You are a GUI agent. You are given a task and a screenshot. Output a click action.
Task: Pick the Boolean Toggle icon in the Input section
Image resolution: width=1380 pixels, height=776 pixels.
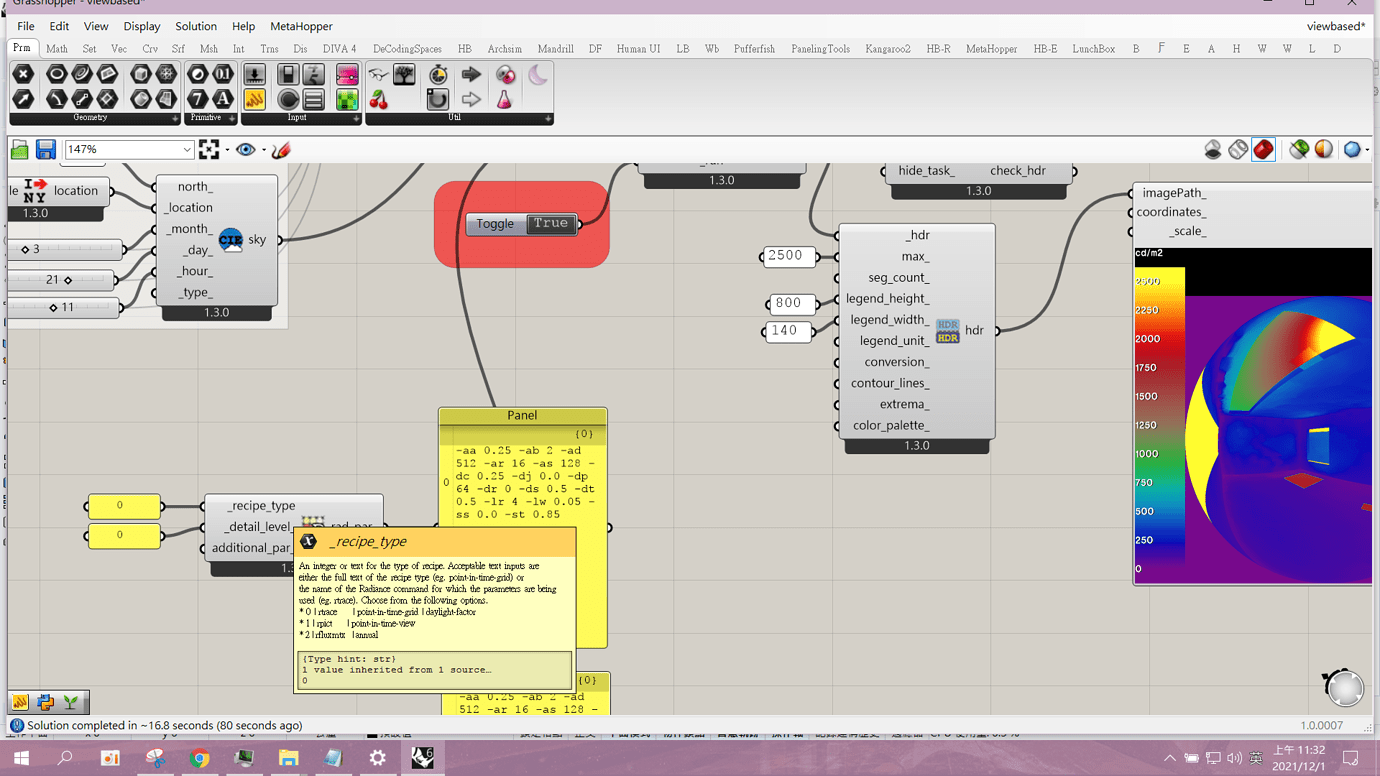(x=289, y=73)
